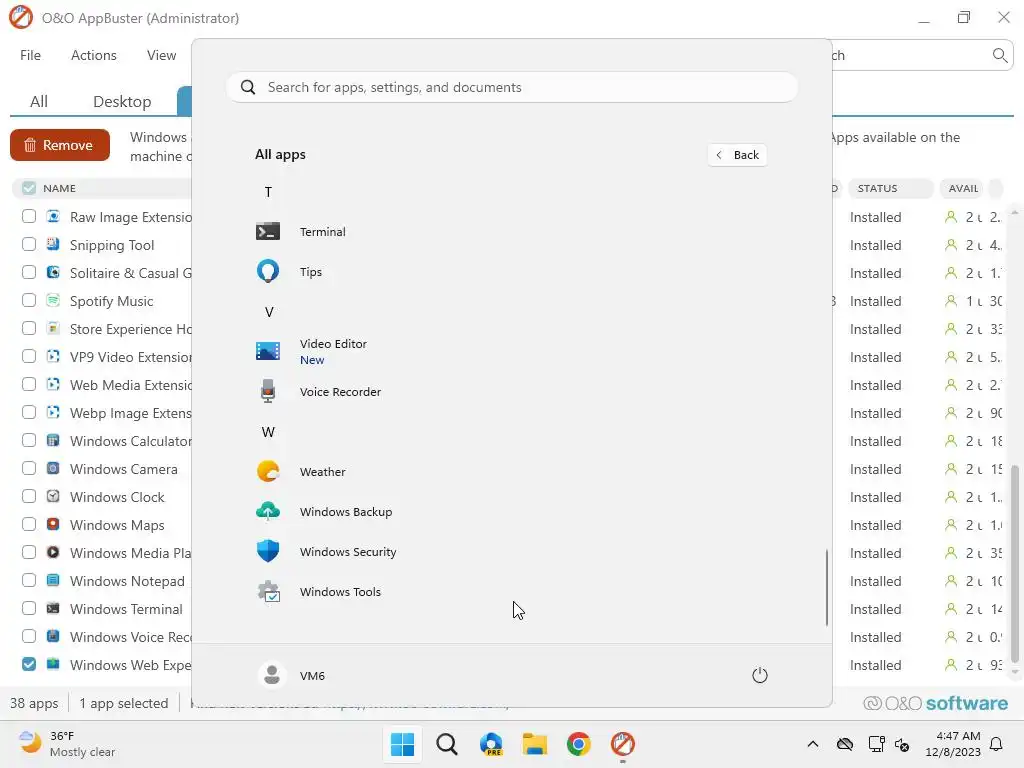The height and width of the screenshot is (768, 1024).
Task: Show hidden icons via tray chevron
Action: [x=812, y=744]
